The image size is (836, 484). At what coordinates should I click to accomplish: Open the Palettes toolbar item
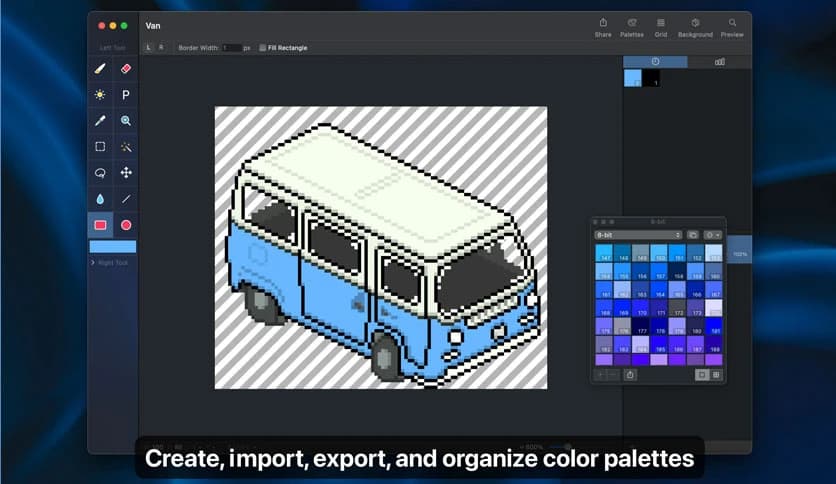[632, 27]
